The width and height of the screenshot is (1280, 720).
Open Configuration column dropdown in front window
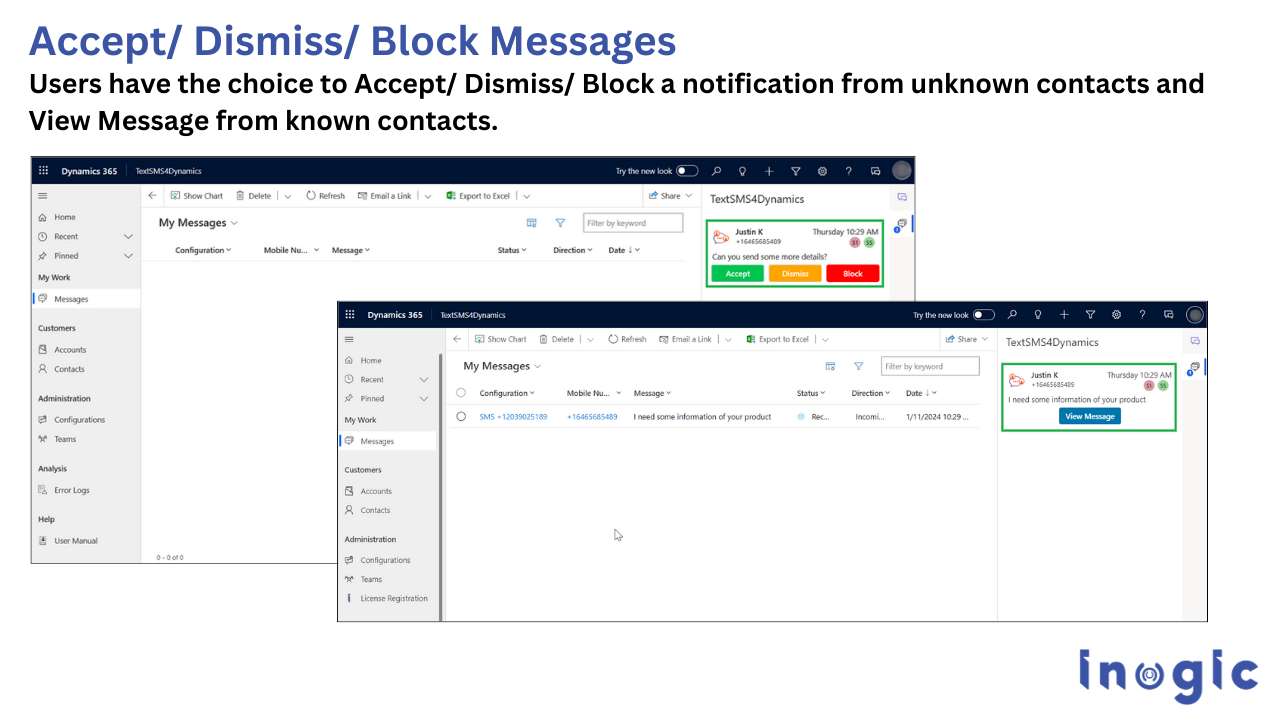pos(507,393)
